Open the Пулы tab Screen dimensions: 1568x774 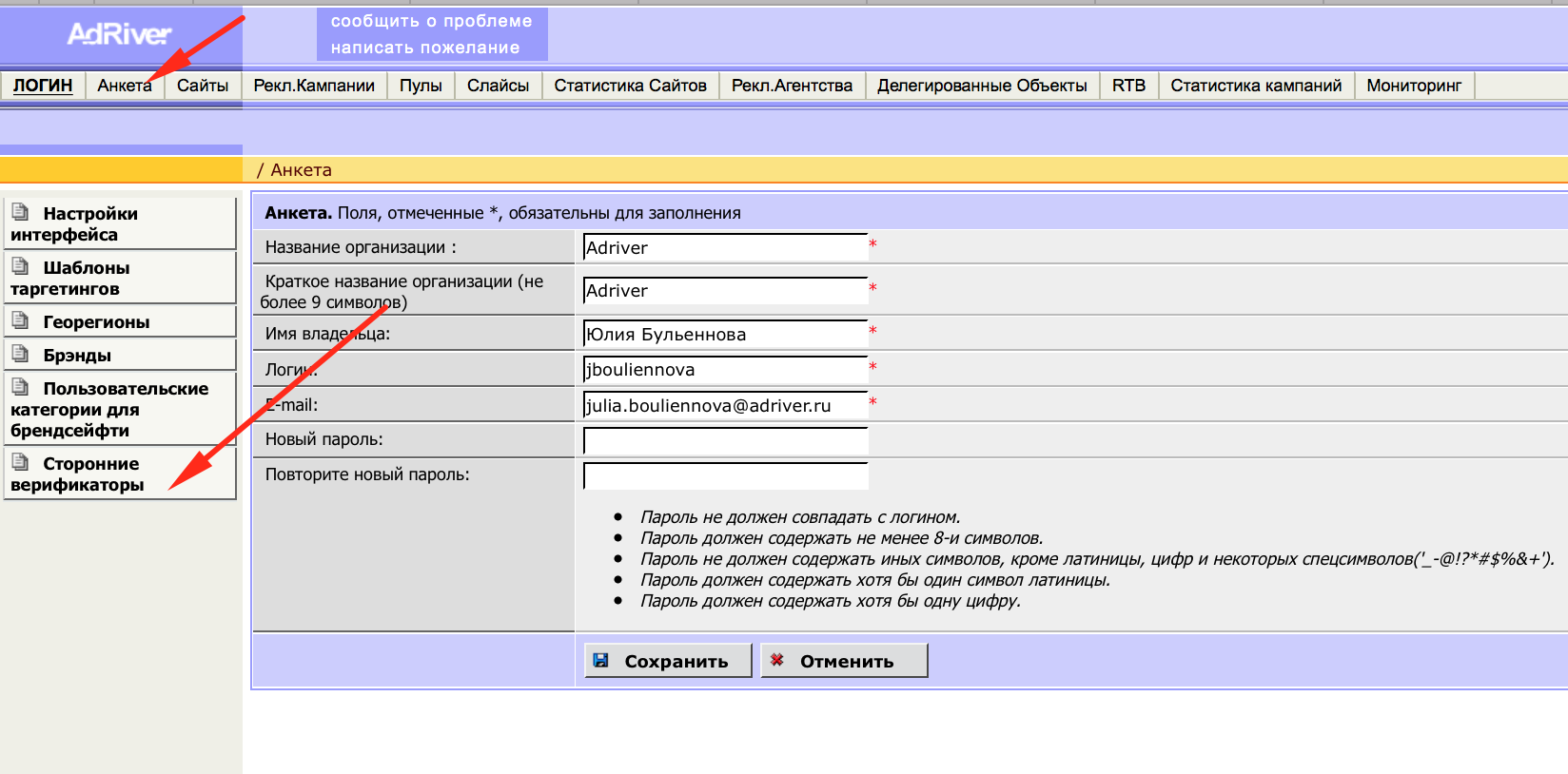(421, 86)
